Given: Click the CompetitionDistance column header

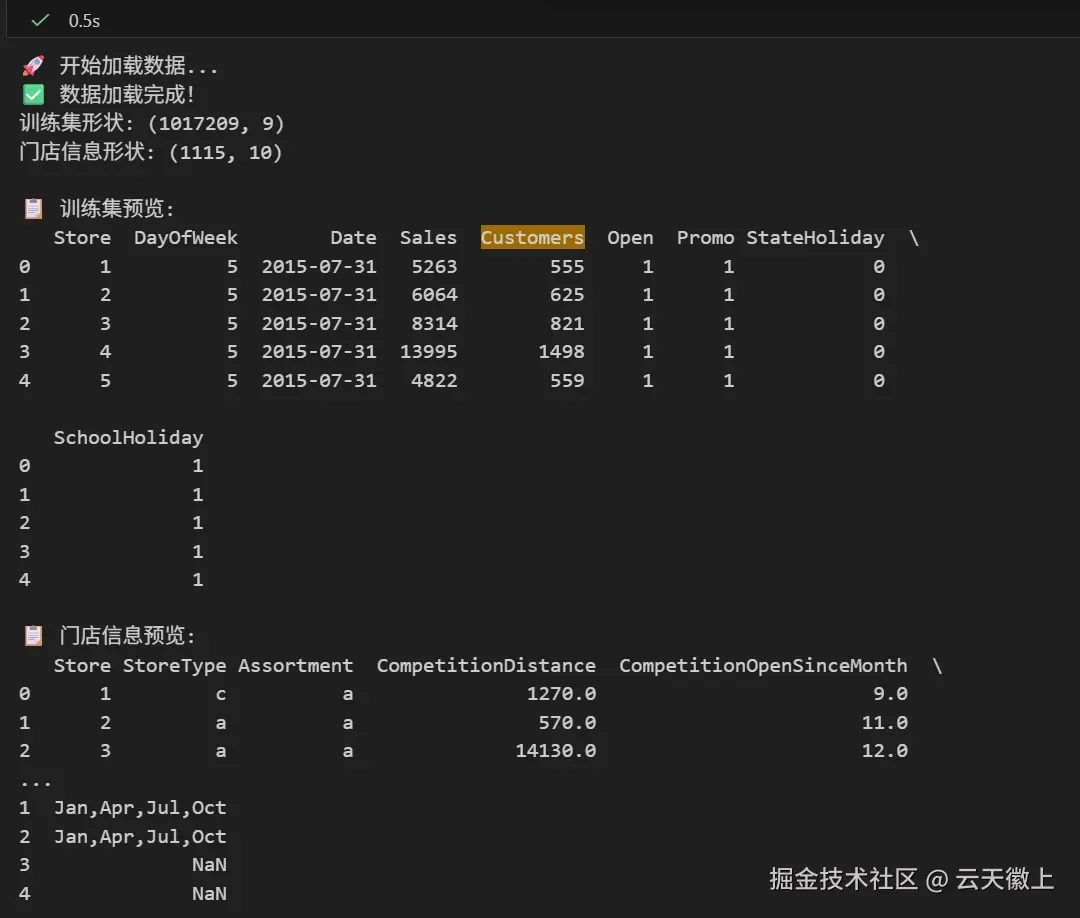Looking at the screenshot, I should click(486, 666).
